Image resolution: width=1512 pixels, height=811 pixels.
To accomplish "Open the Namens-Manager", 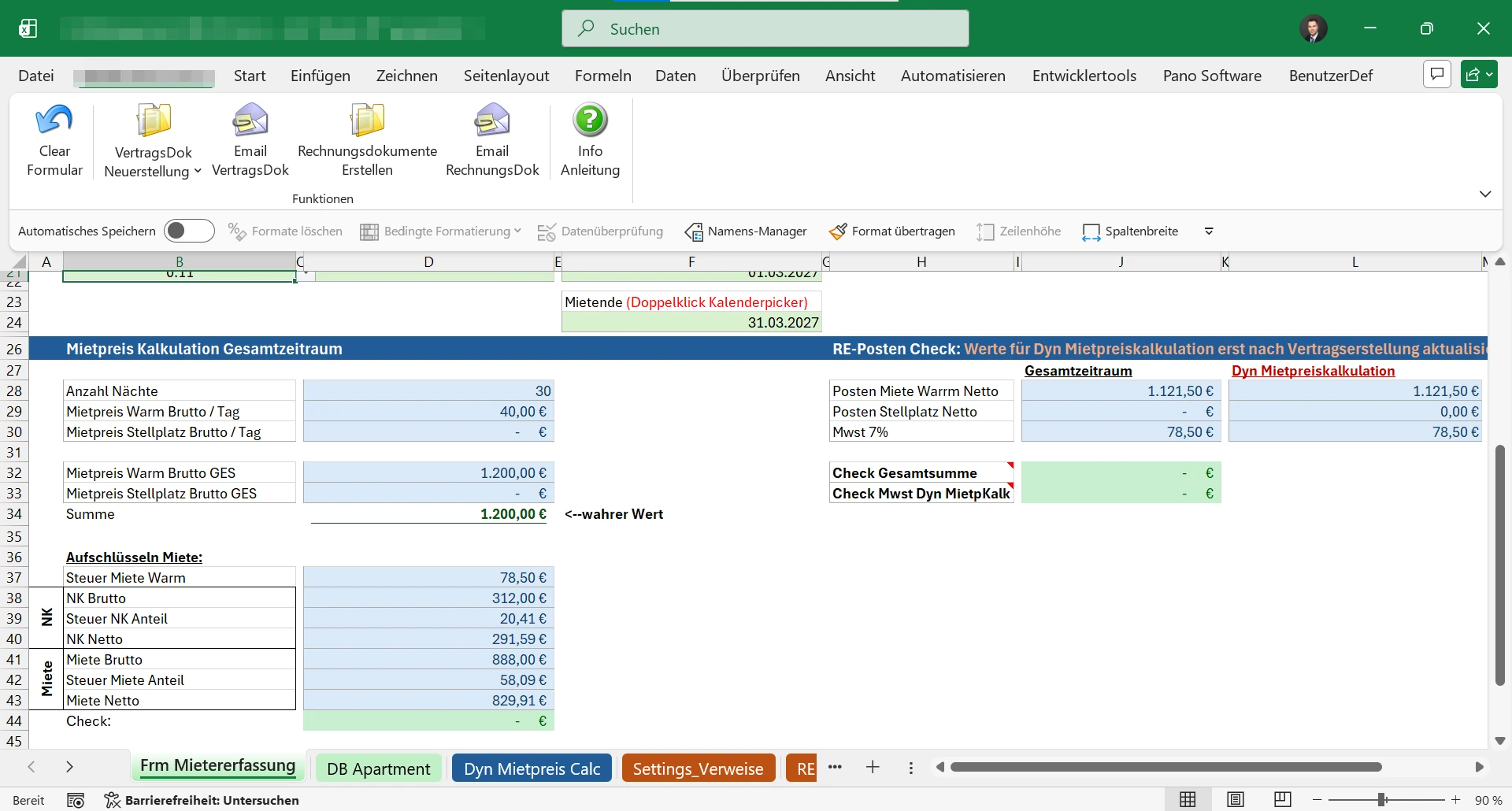I will click(746, 231).
